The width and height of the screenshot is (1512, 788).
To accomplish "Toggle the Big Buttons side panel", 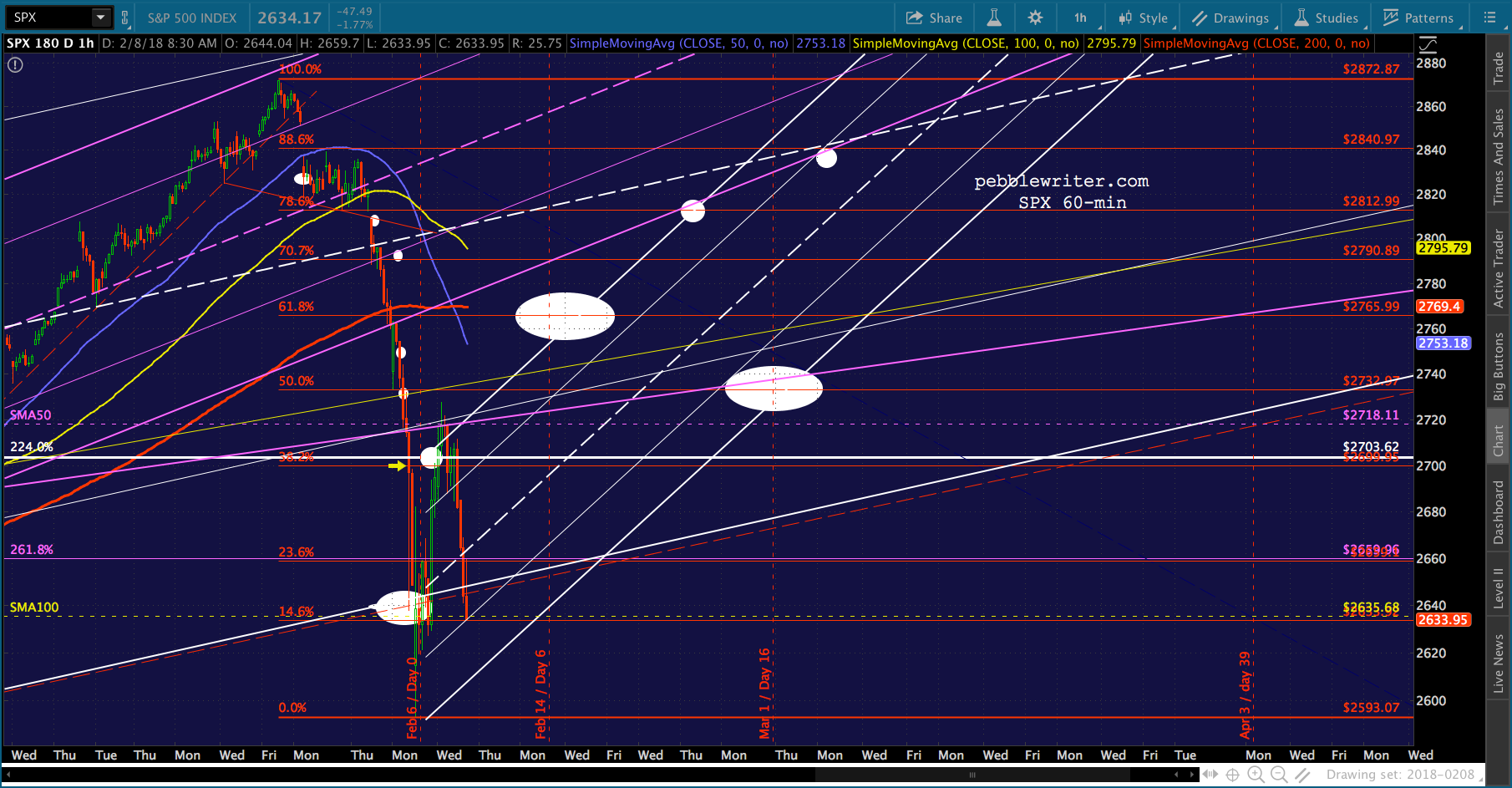I will tap(1499, 367).
